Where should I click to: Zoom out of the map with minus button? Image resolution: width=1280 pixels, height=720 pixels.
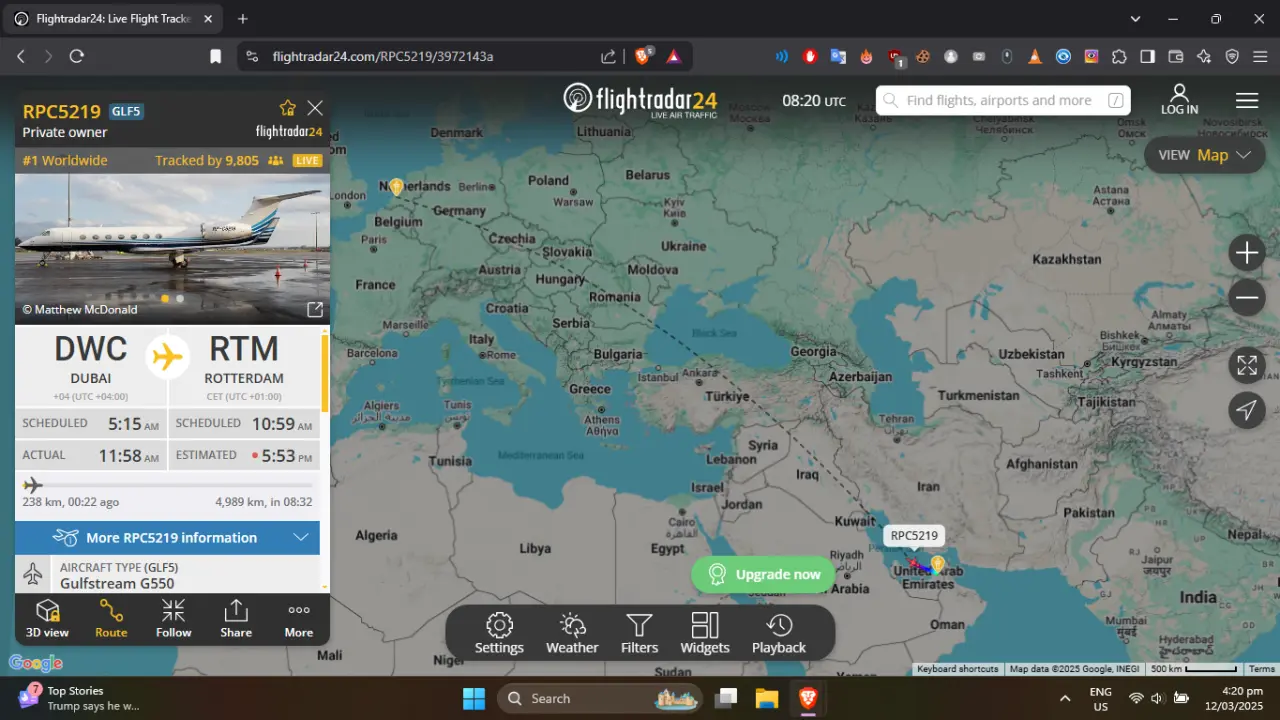click(x=1247, y=298)
